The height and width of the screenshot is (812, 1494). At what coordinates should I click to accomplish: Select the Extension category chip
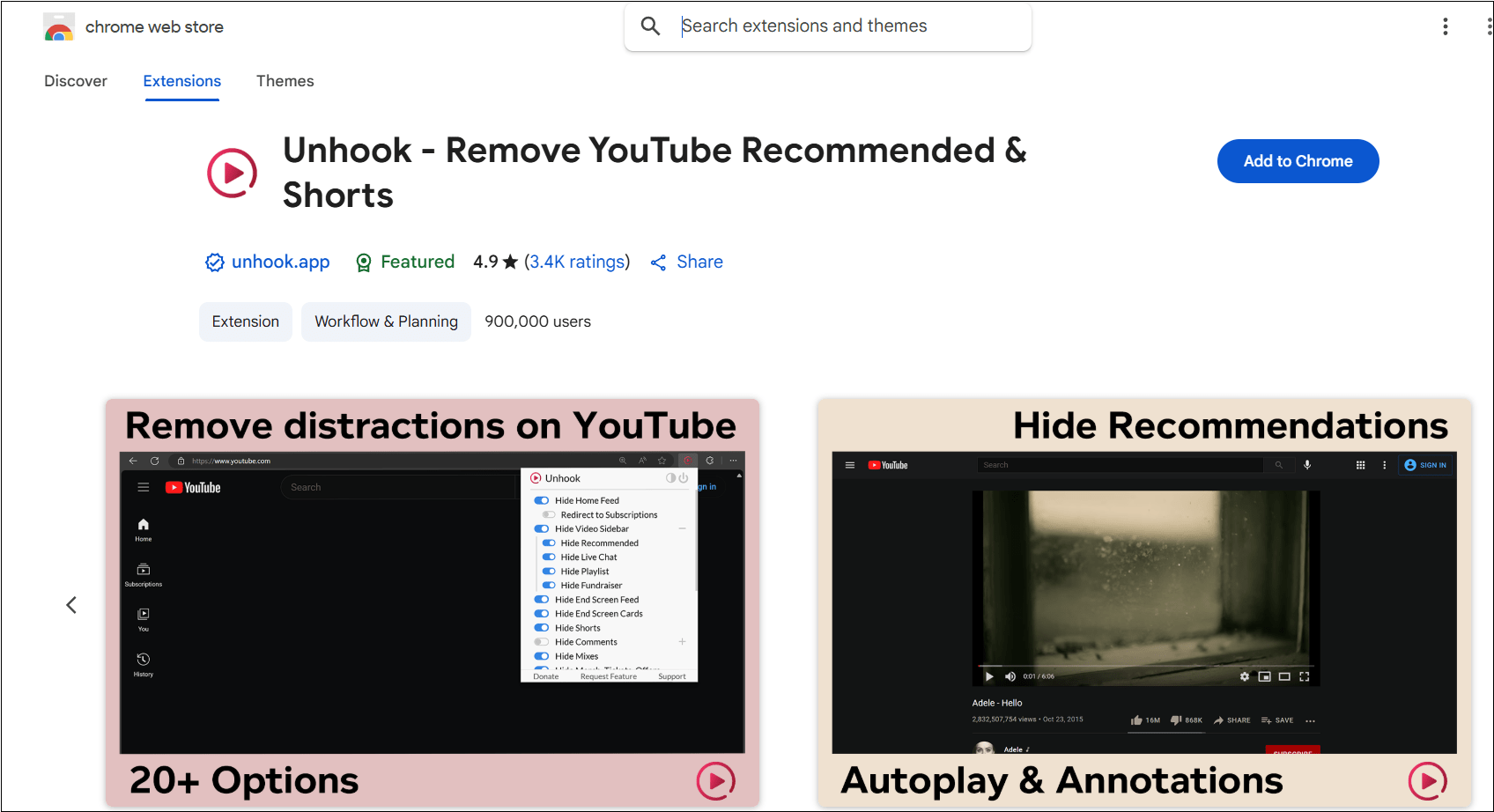click(x=246, y=321)
